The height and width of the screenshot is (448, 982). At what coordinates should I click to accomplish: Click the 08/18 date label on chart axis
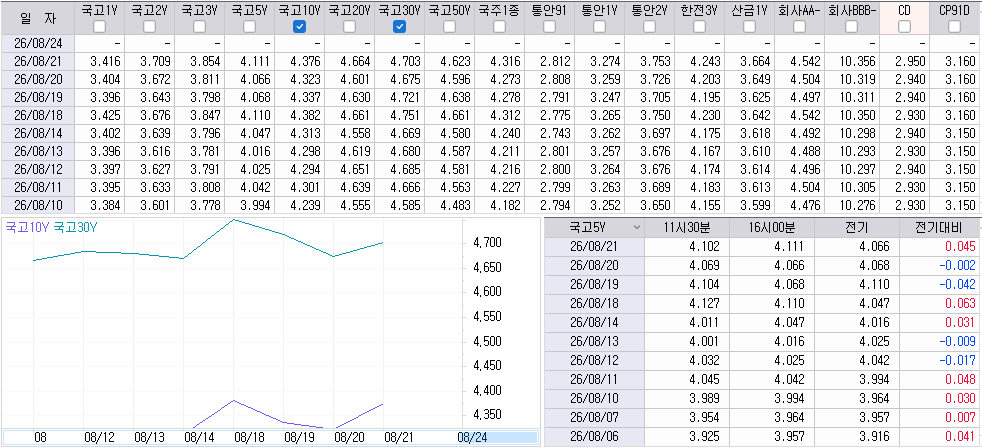249,438
